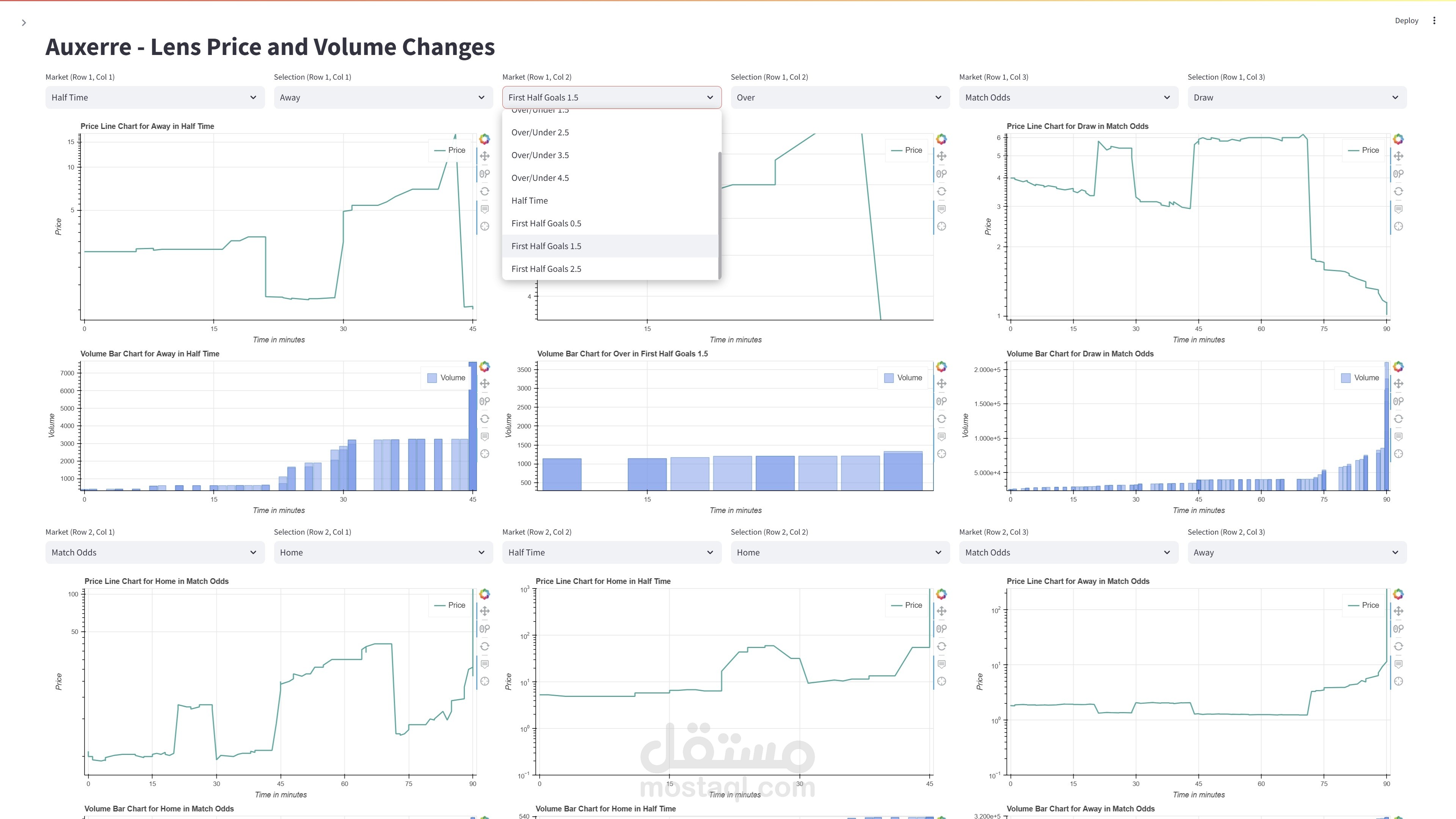The height and width of the screenshot is (819, 1456).
Task: Choose Over/Under 3.5 from open market list
Action: pos(540,155)
